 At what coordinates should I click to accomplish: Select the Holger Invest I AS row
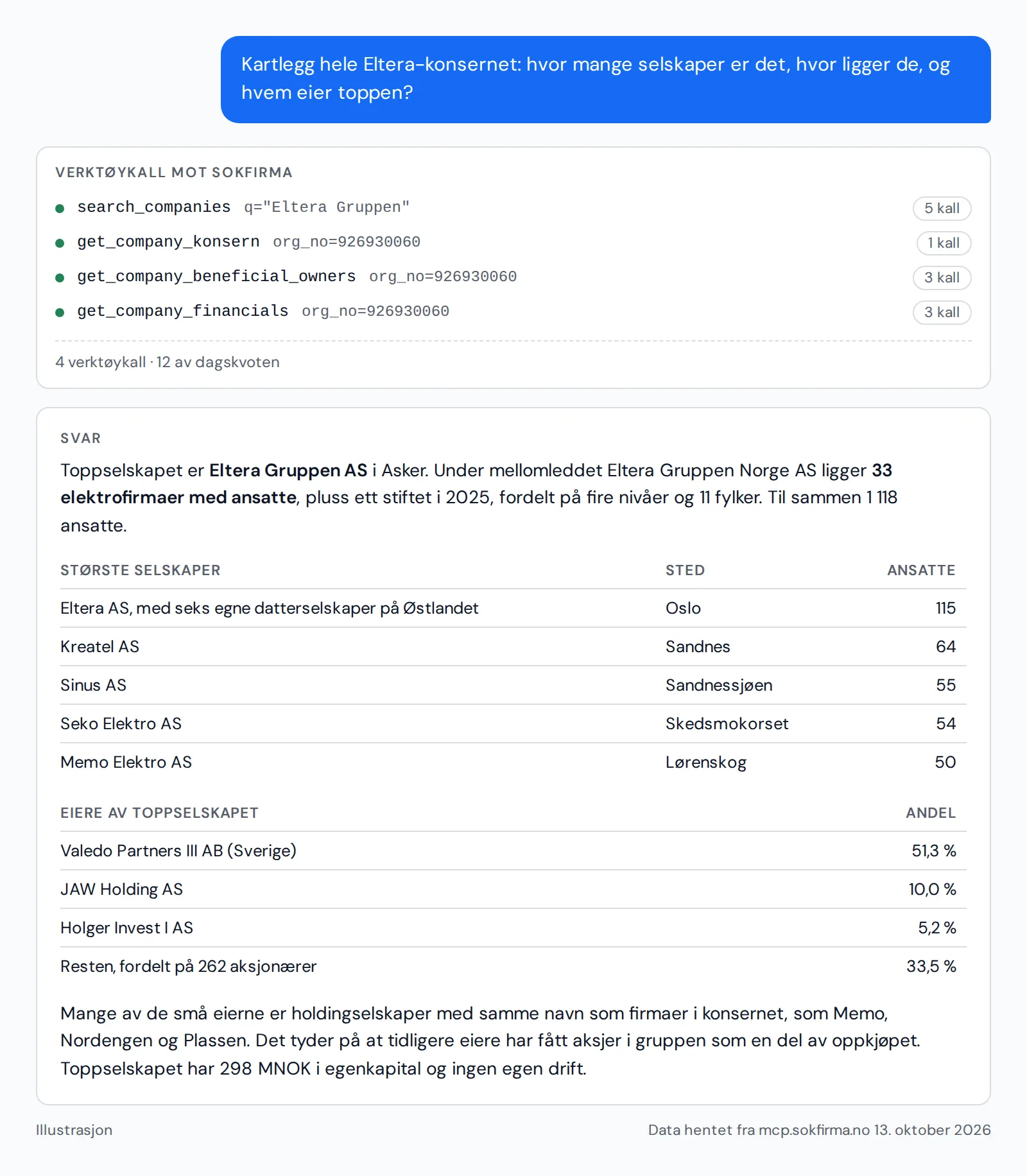tap(513, 928)
